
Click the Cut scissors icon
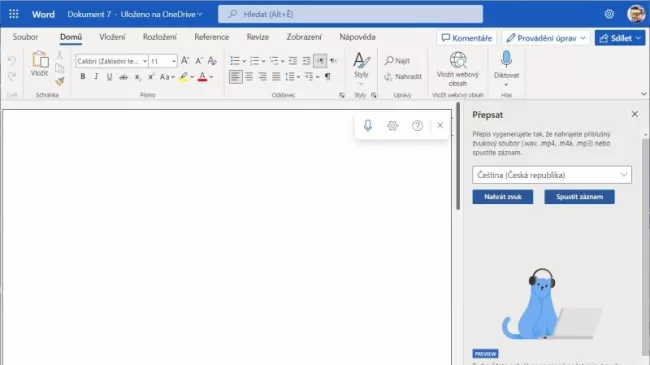pos(60,55)
